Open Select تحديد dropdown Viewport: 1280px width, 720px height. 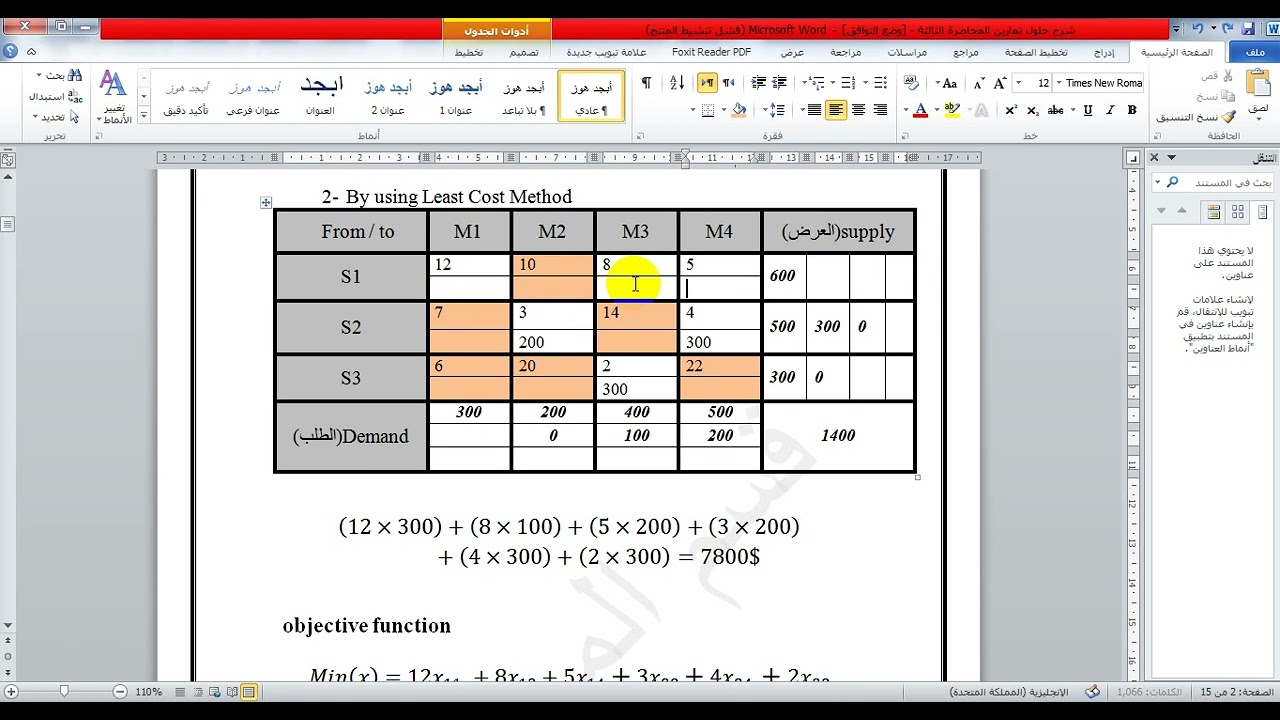(55, 117)
